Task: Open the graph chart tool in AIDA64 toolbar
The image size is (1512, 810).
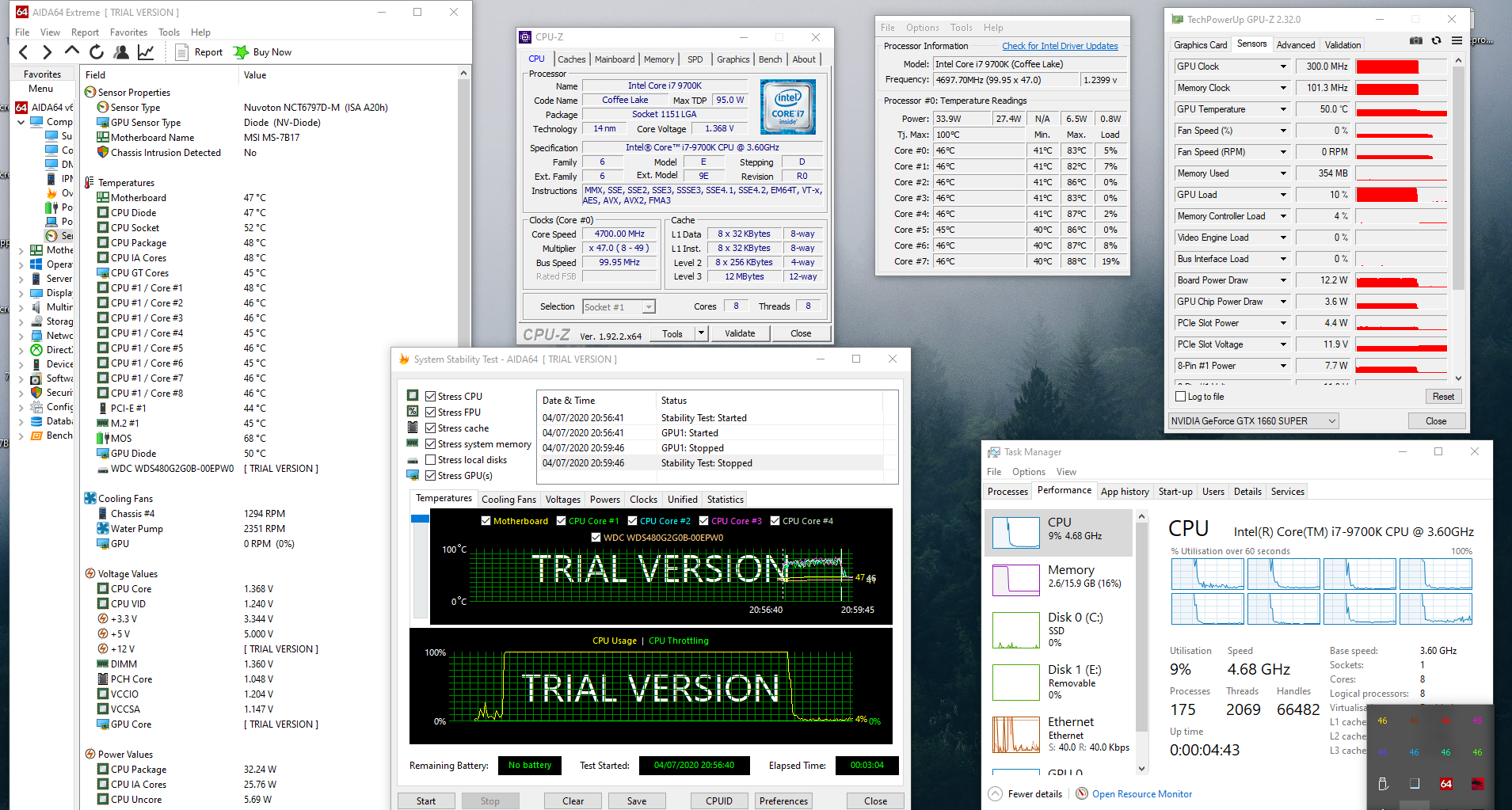Action: 146,52
